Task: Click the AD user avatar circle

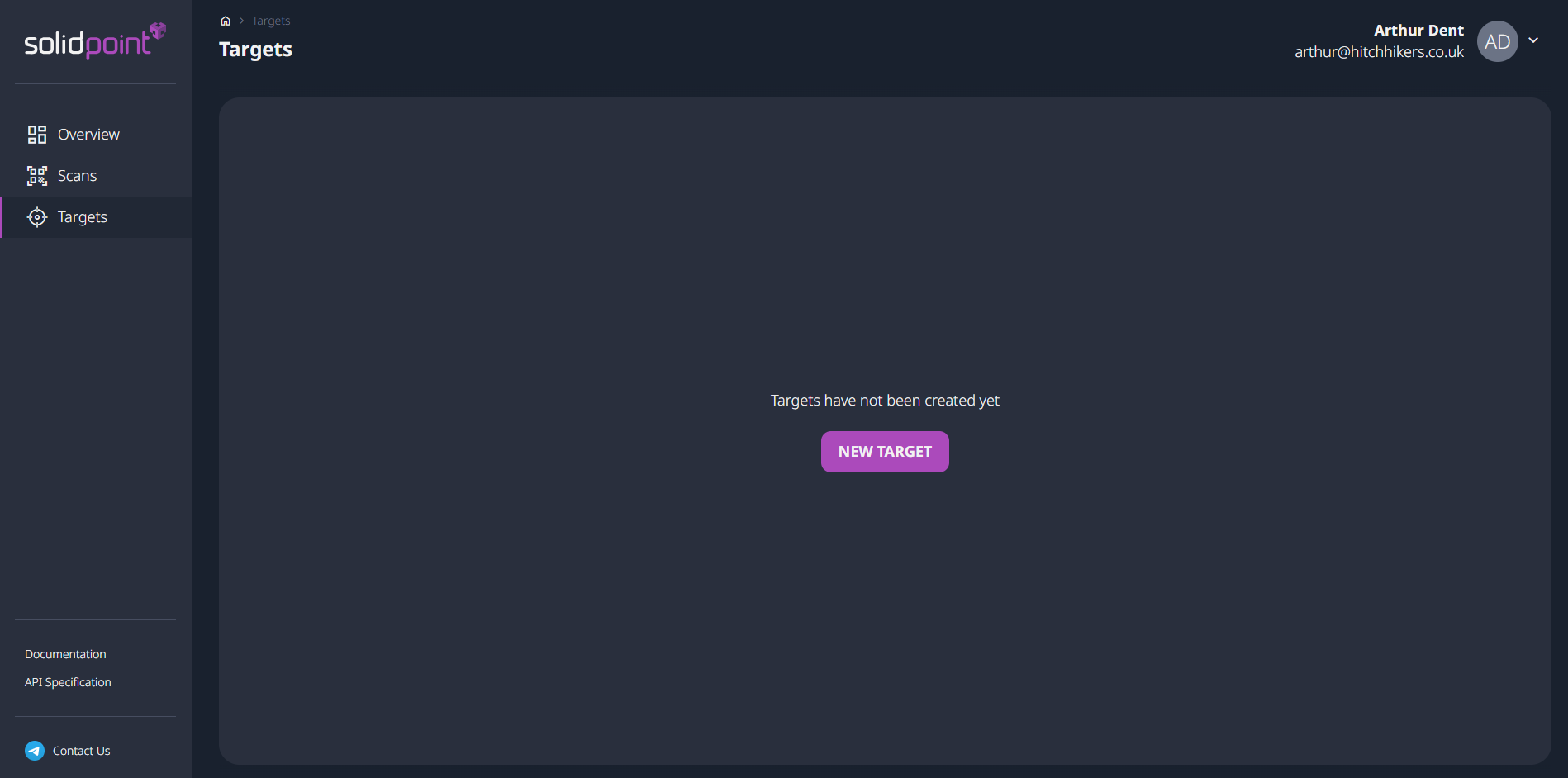Action: coord(1497,41)
